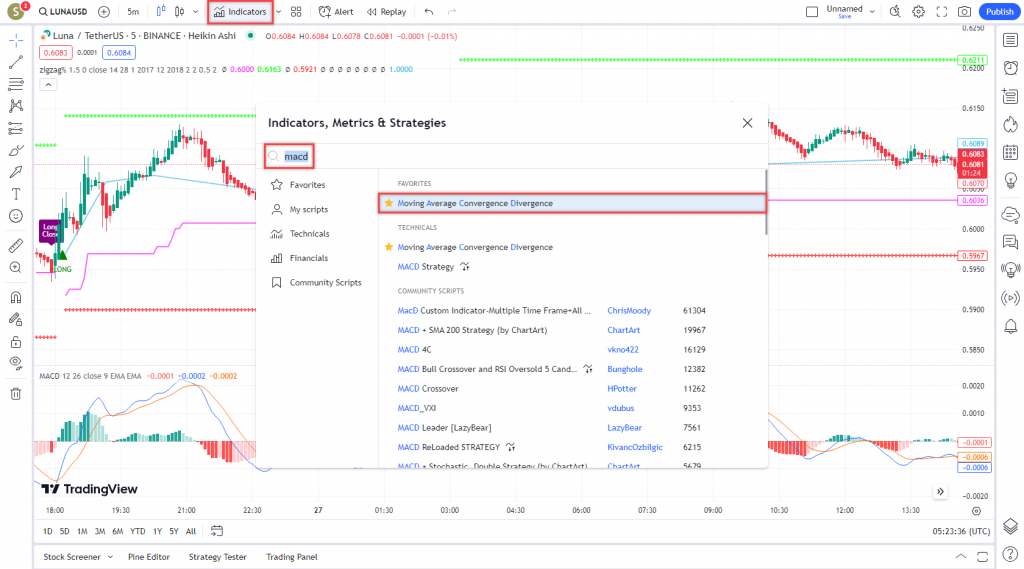
Task: Select the zoom in tool
Action: click(x=16, y=267)
